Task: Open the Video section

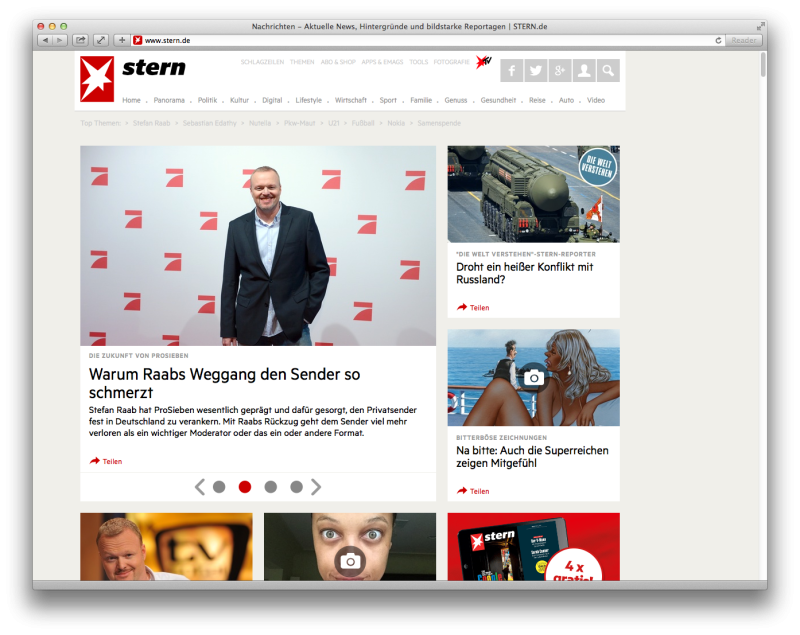Action: (x=596, y=100)
